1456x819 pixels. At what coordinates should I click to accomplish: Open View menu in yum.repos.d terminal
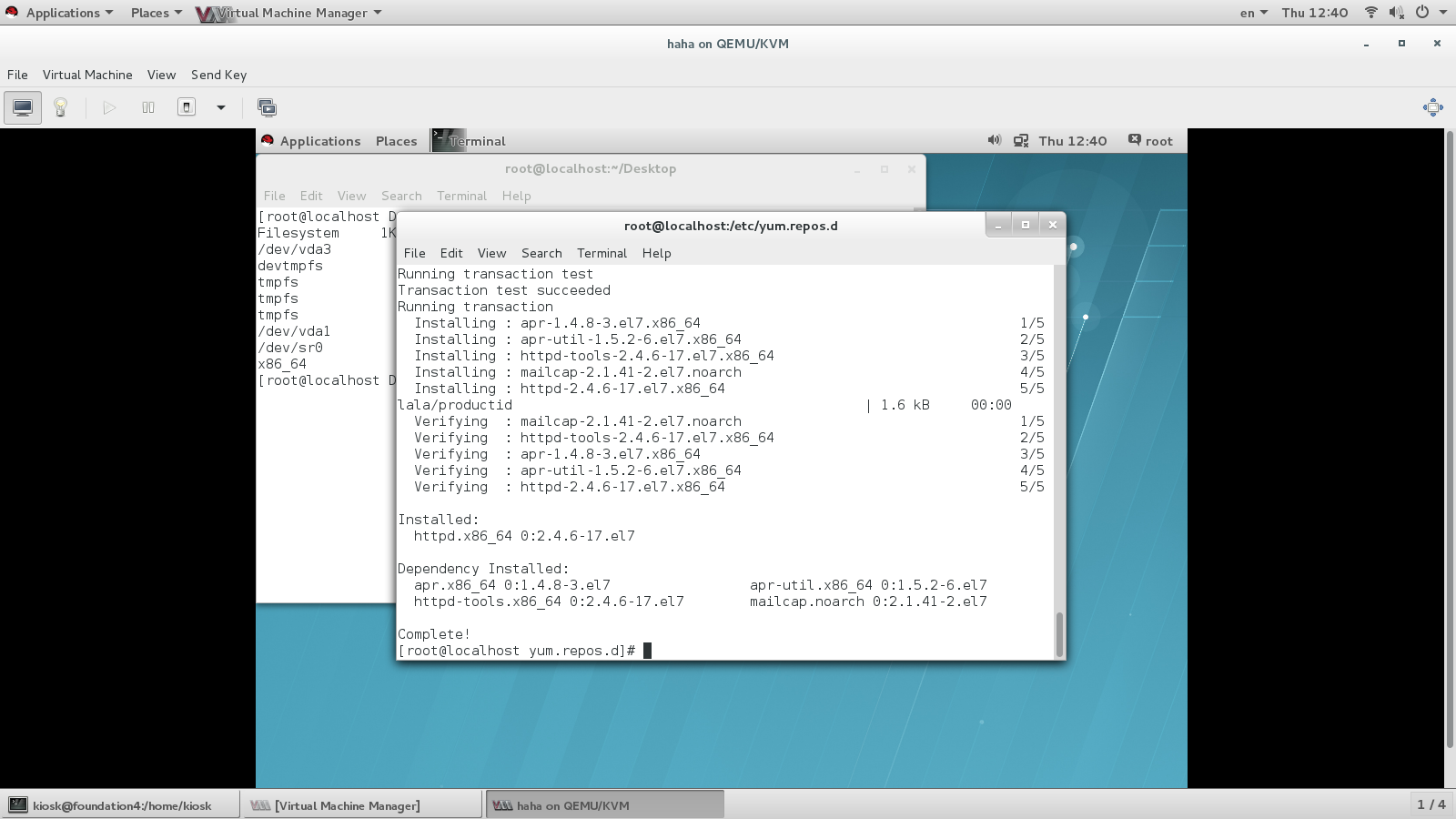[x=491, y=253]
